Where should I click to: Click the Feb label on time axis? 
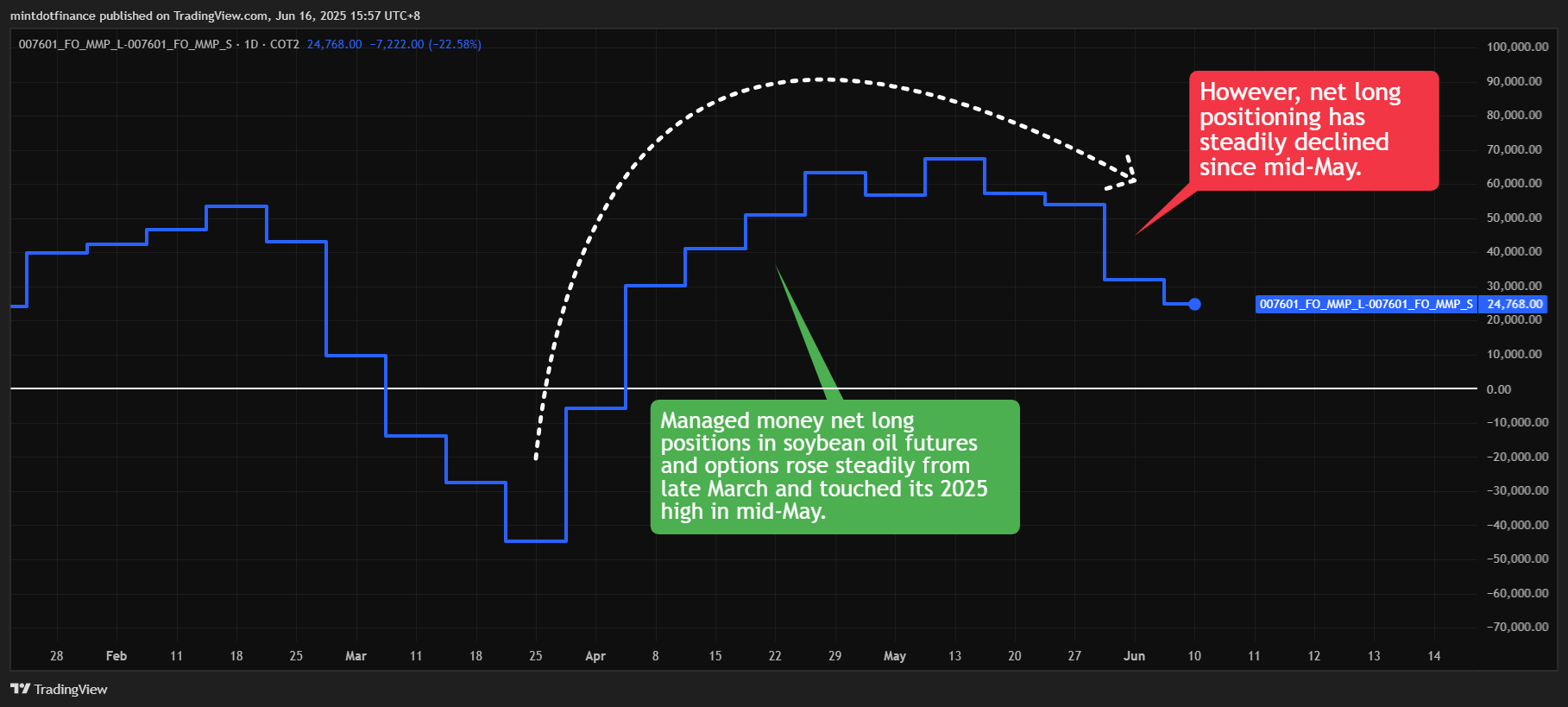coord(116,656)
